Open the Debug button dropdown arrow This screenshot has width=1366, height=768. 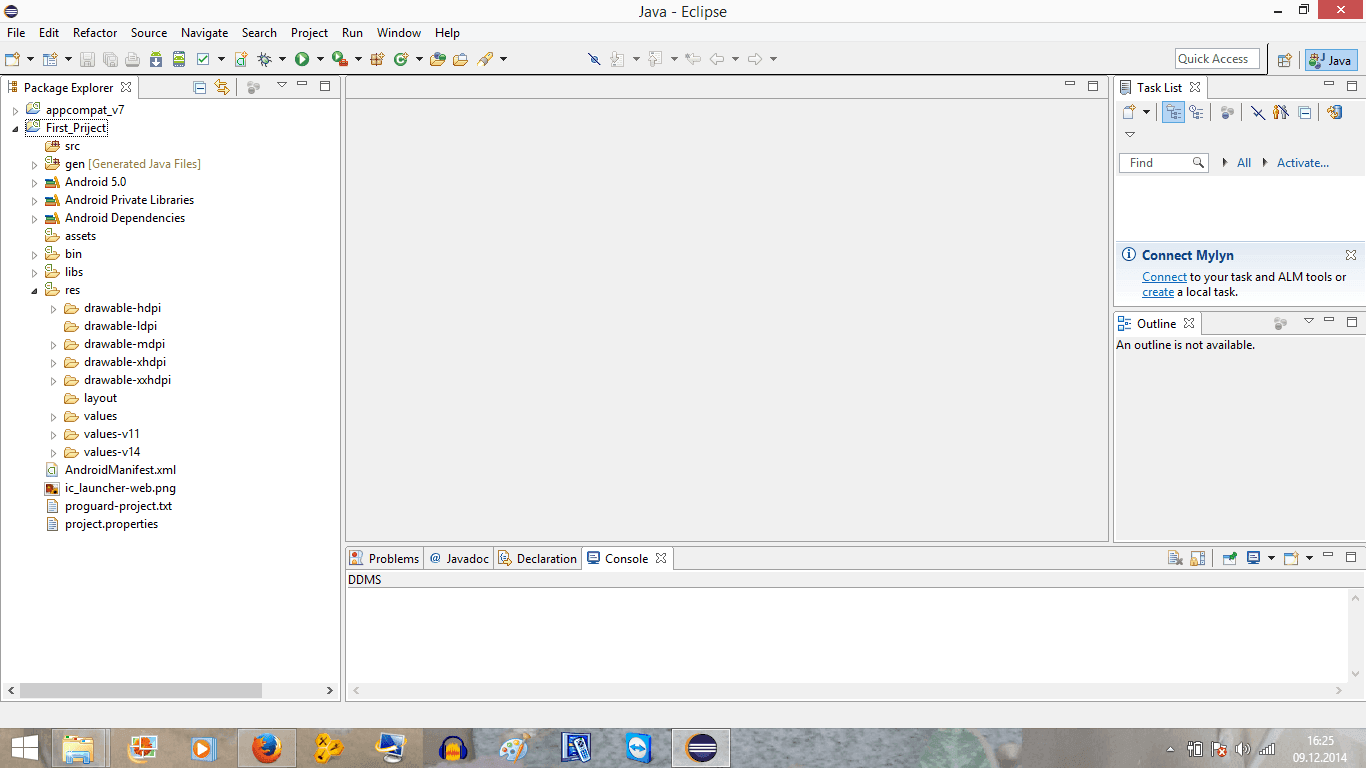(282, 59)
